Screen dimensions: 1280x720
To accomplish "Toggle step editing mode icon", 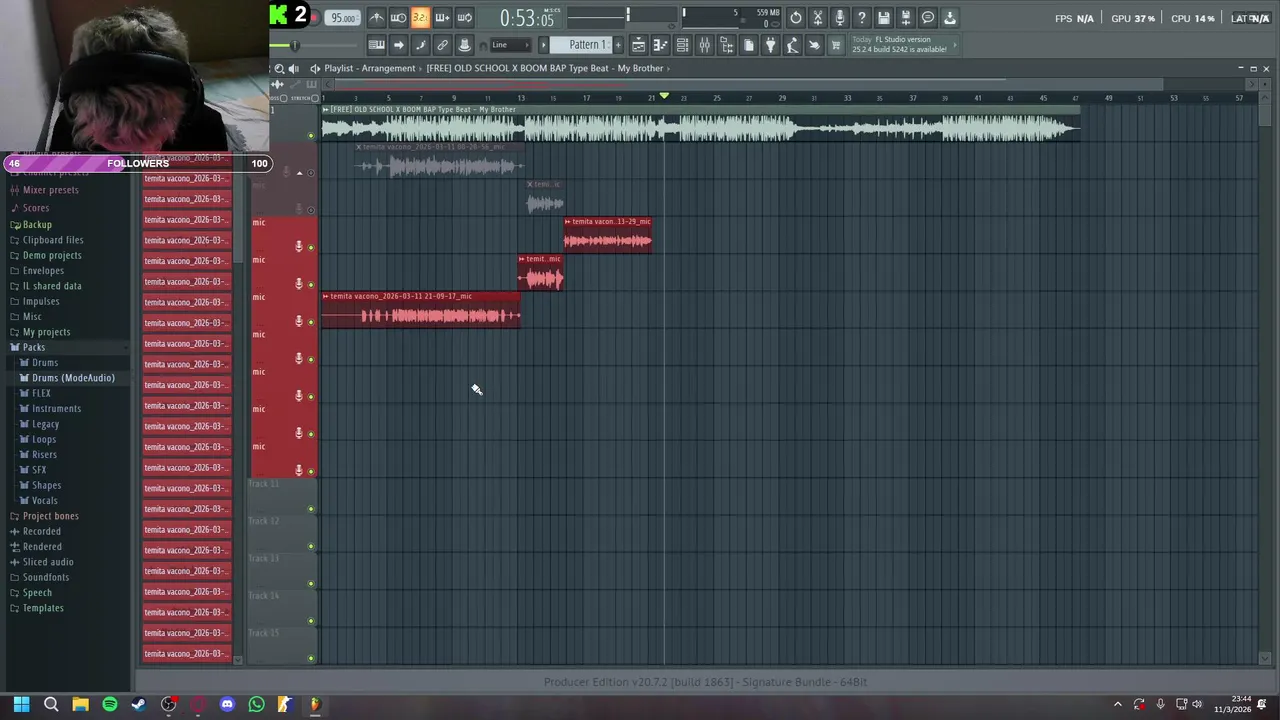I will click(420, 45).
